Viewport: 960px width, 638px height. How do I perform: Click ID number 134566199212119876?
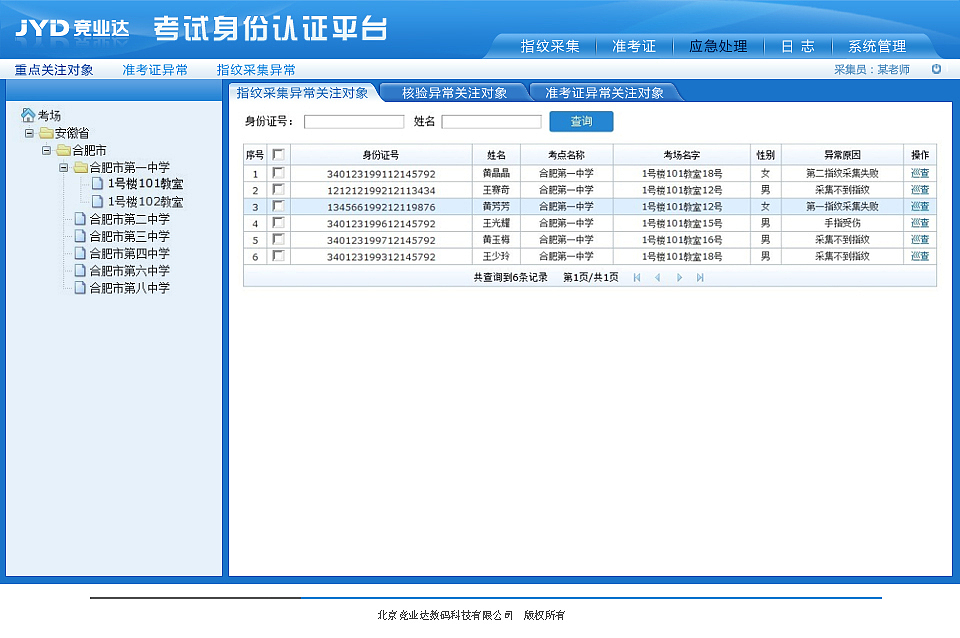coord(381,207)
